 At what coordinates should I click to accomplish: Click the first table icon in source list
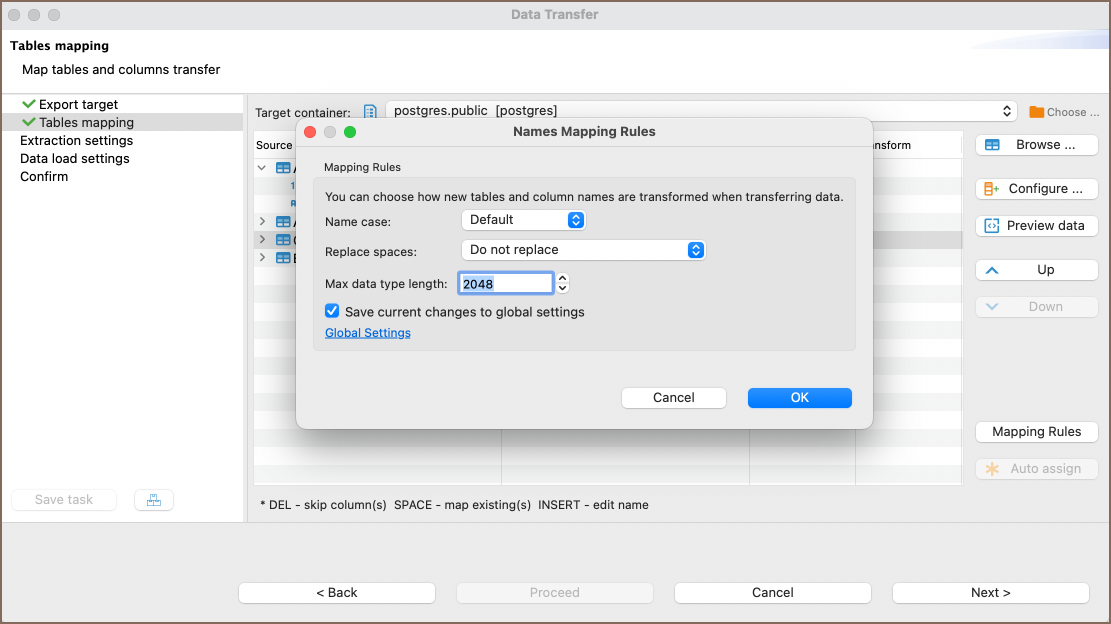pyautogui.click(x=283, y=169)
